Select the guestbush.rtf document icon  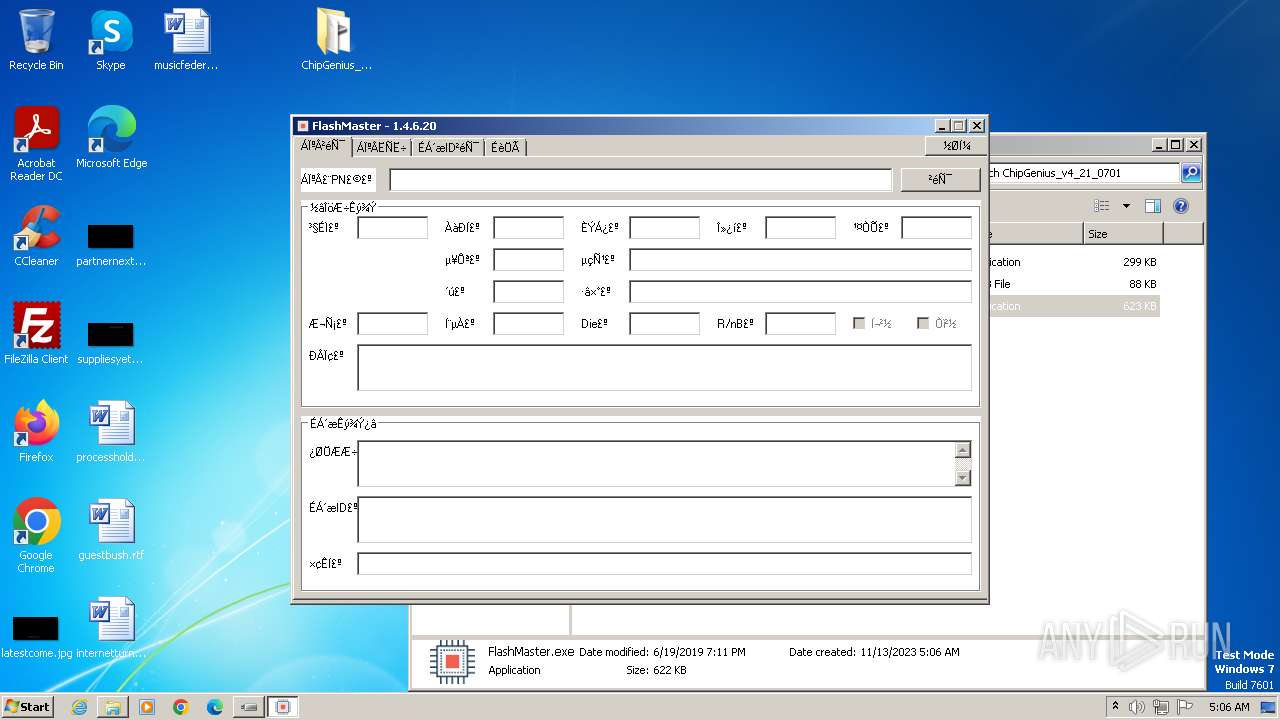(x=111, y=530)
